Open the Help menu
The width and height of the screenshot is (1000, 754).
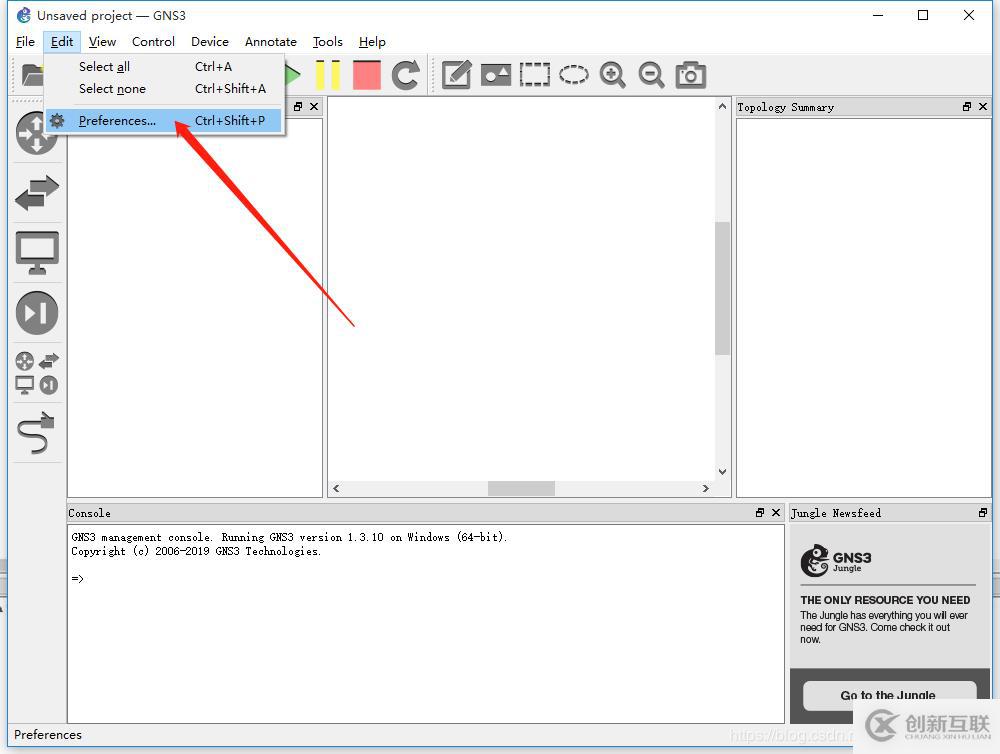tap(372, 41)
